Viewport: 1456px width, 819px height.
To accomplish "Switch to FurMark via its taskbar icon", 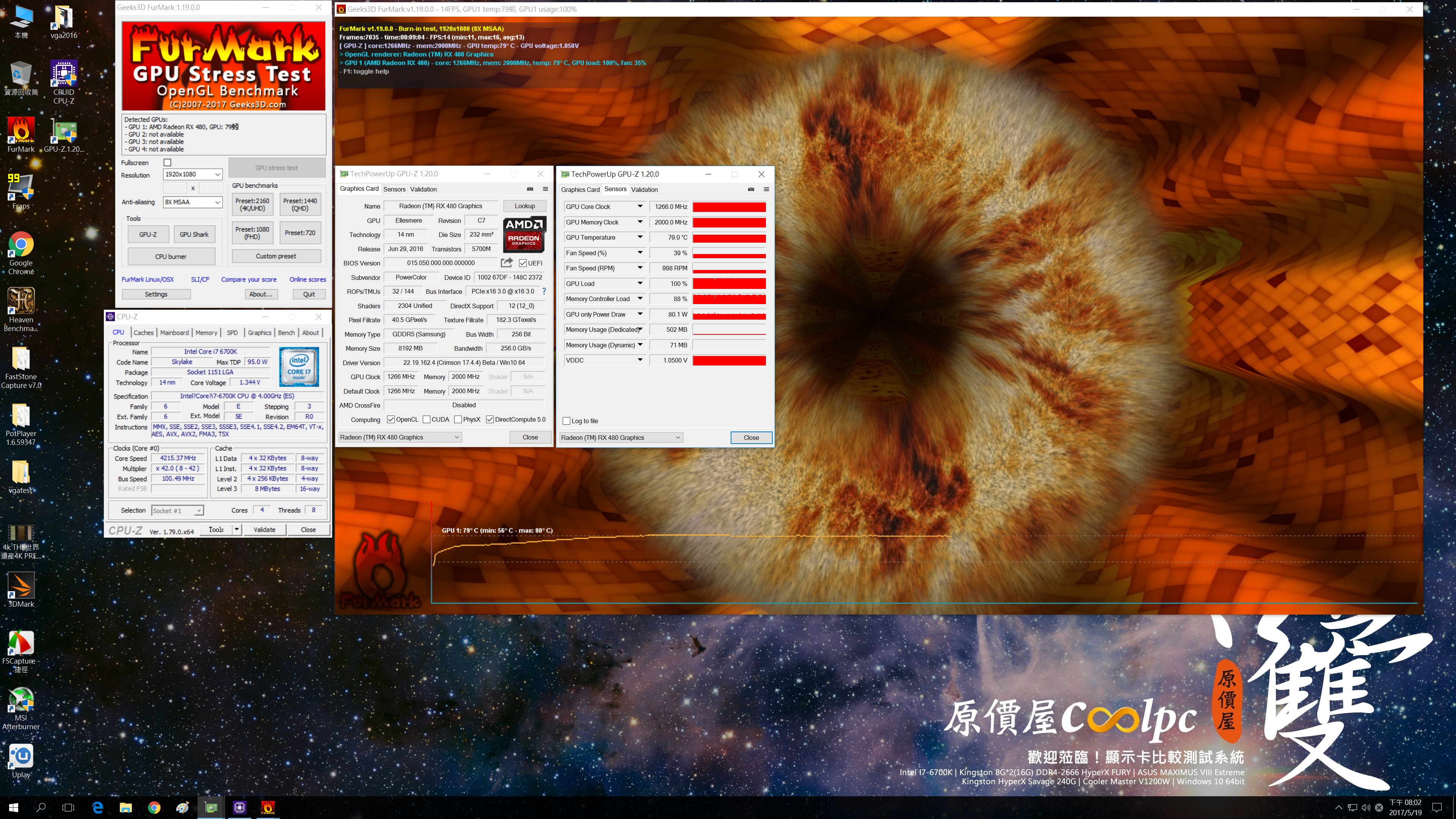I will 268,808.
